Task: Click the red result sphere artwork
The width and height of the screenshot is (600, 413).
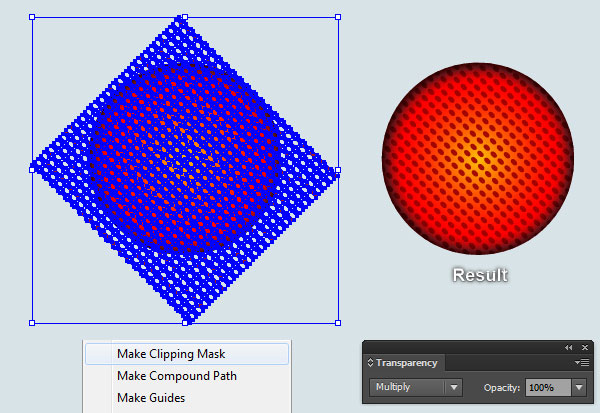Action: 478,158
